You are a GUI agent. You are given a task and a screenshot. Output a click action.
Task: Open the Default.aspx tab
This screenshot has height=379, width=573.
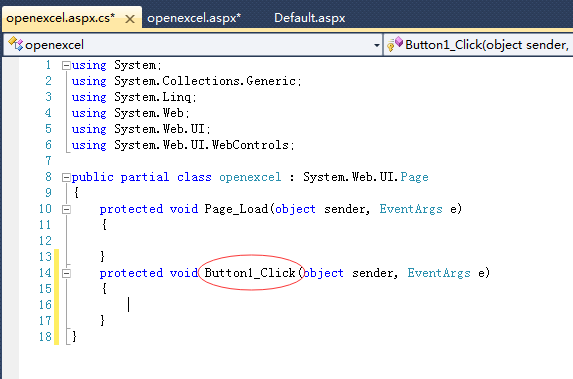[x=310, y=18]
